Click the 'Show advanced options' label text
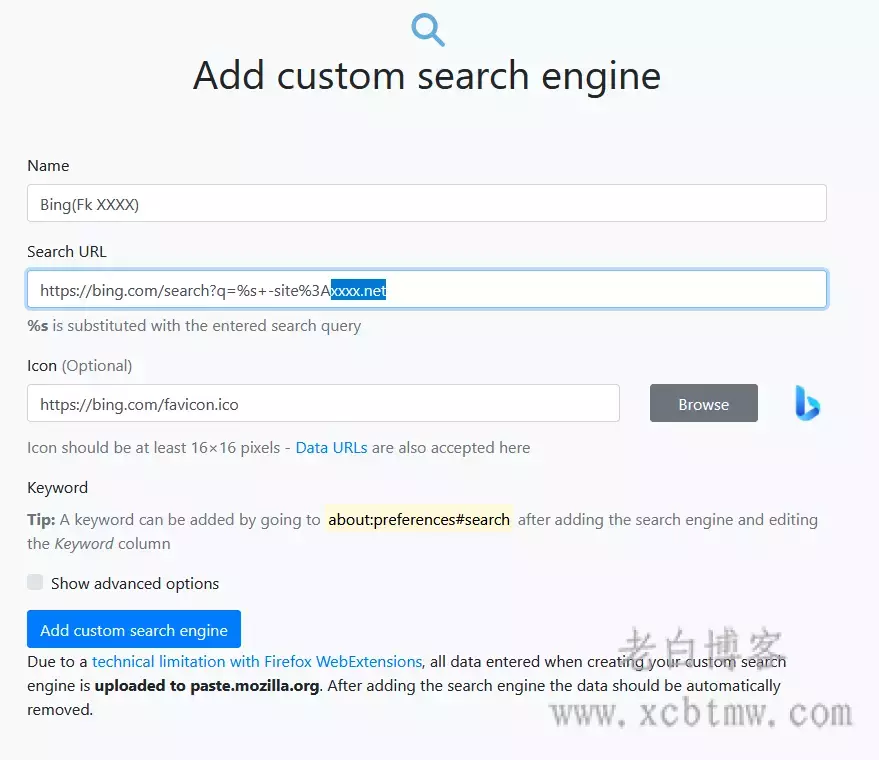The height and width of the screenshot is (760, 879). [x=135, y=584]
